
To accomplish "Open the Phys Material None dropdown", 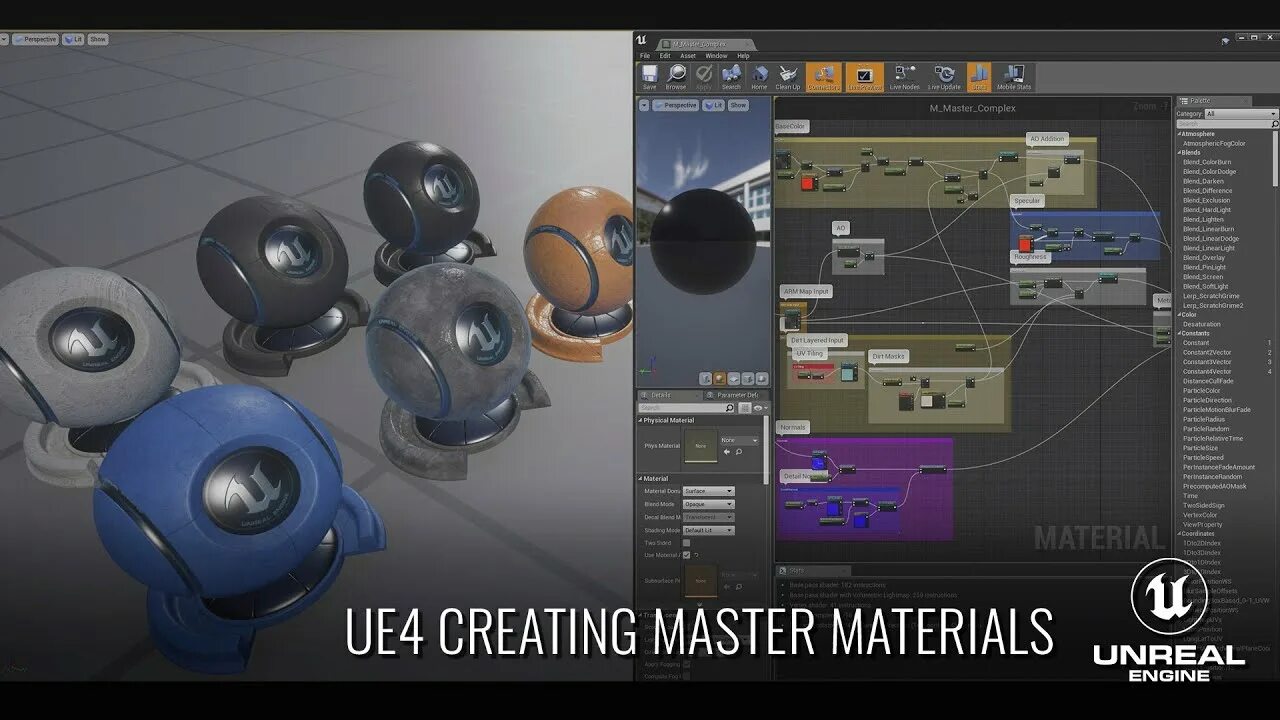I will click(x=739, y=440).
